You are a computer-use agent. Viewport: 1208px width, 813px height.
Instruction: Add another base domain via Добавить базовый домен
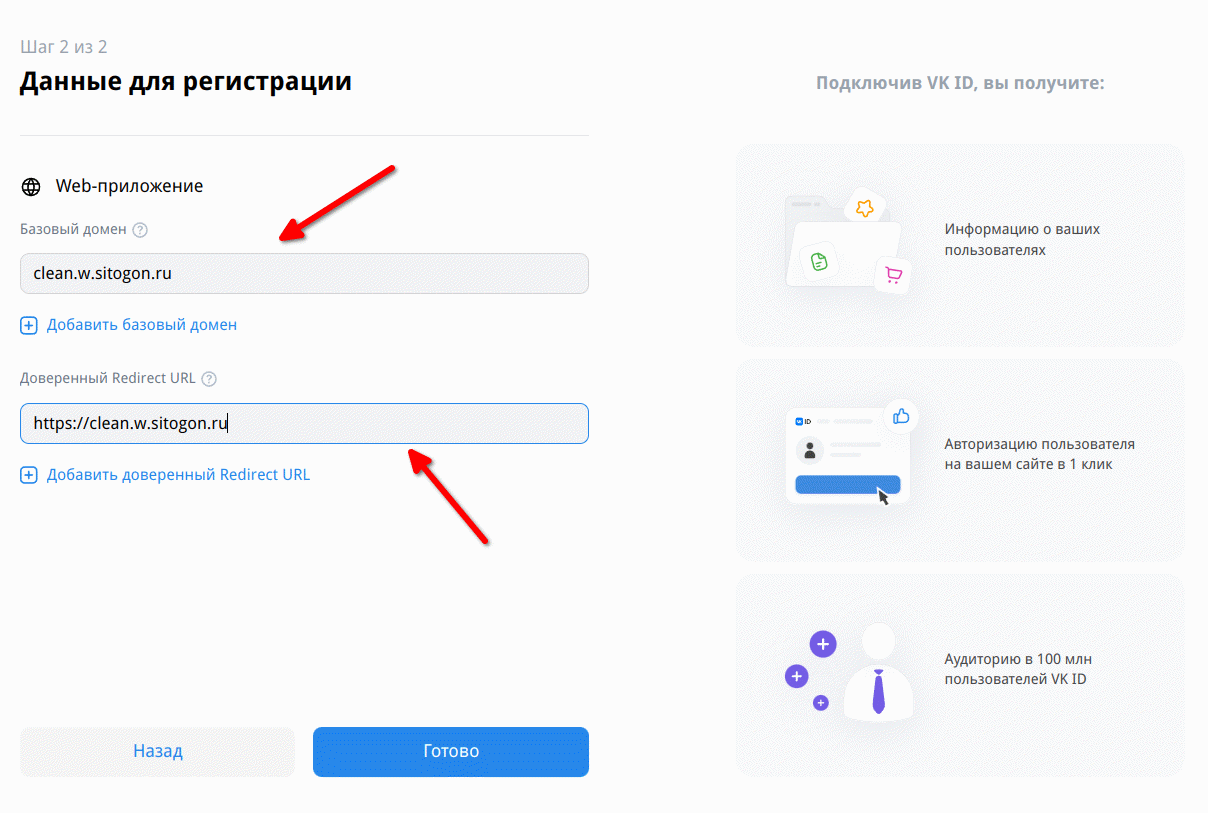[142, 325]
